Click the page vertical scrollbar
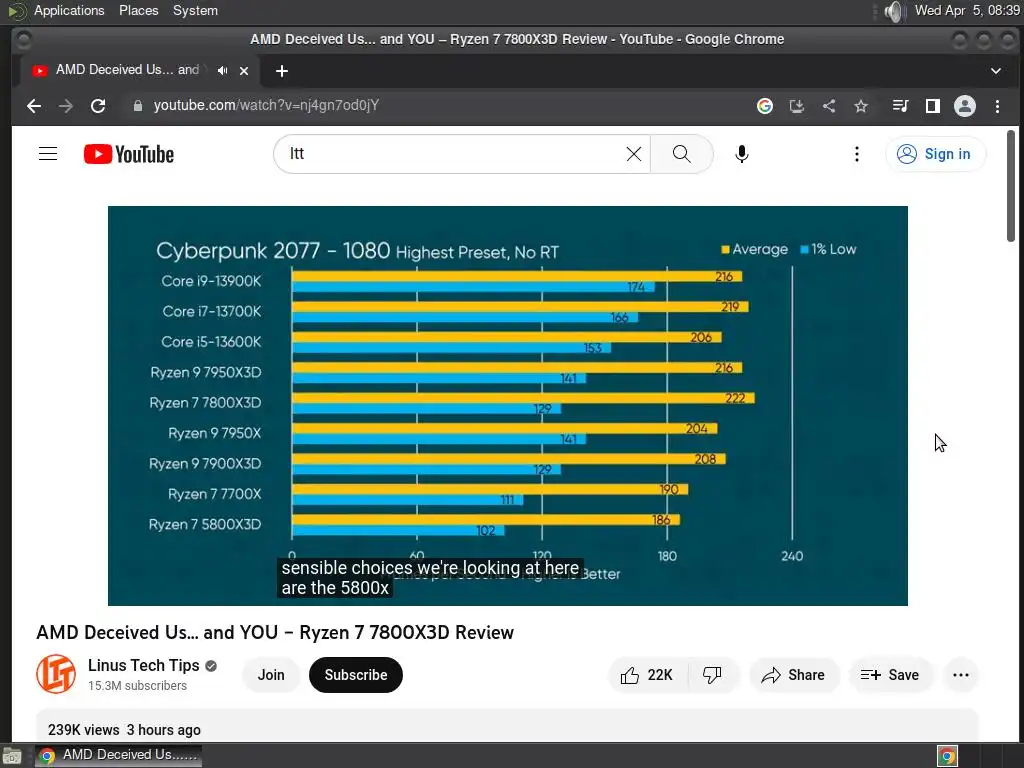This screenshot has height=768, width=1024. 1011,186
